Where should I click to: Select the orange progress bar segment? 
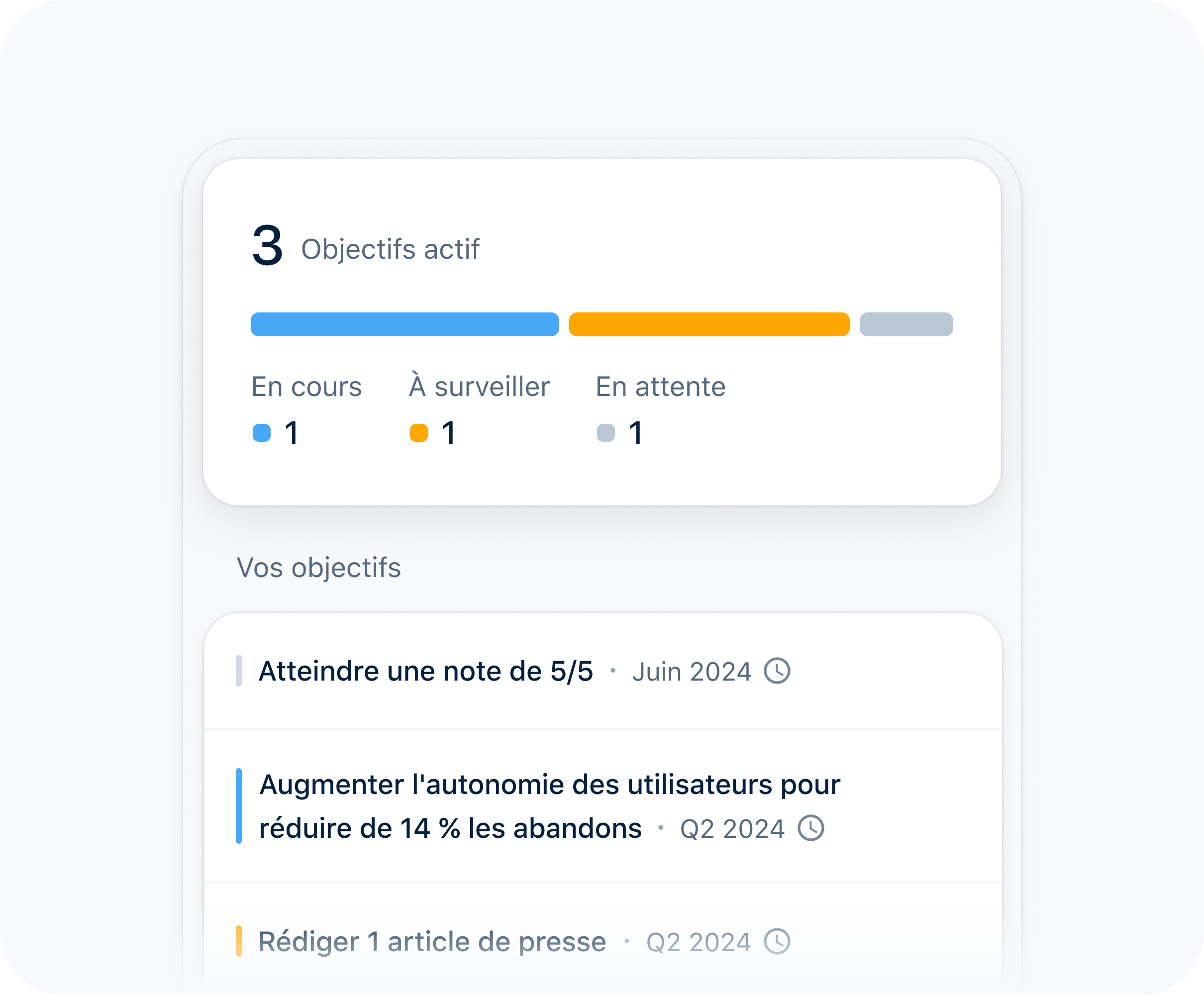709,324
